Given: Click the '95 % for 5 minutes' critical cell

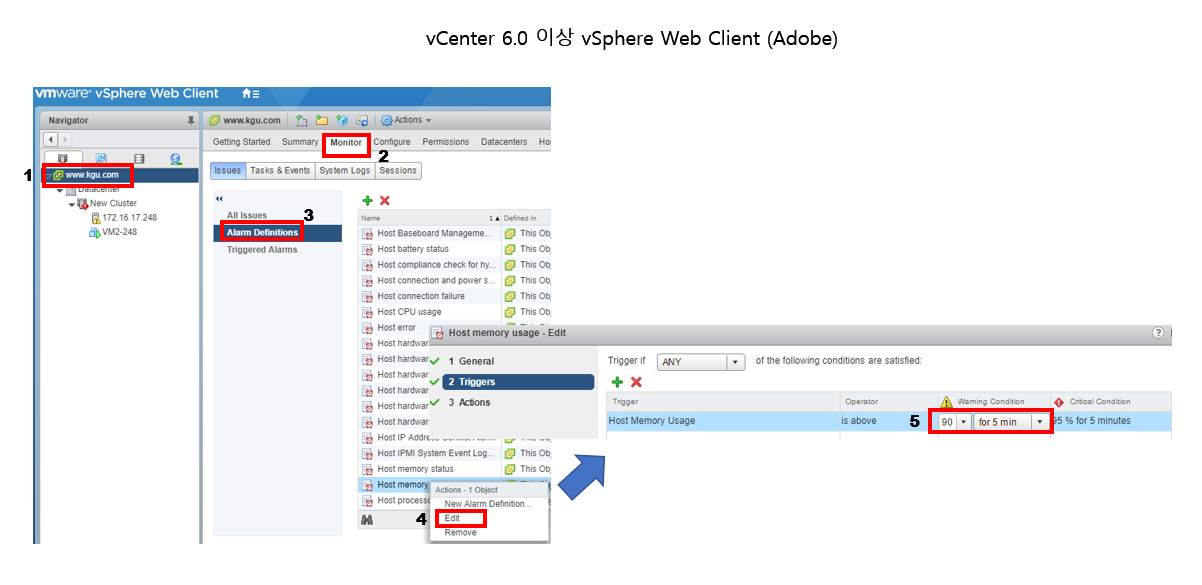Looking at the screenshot, I should point(1092,421).
